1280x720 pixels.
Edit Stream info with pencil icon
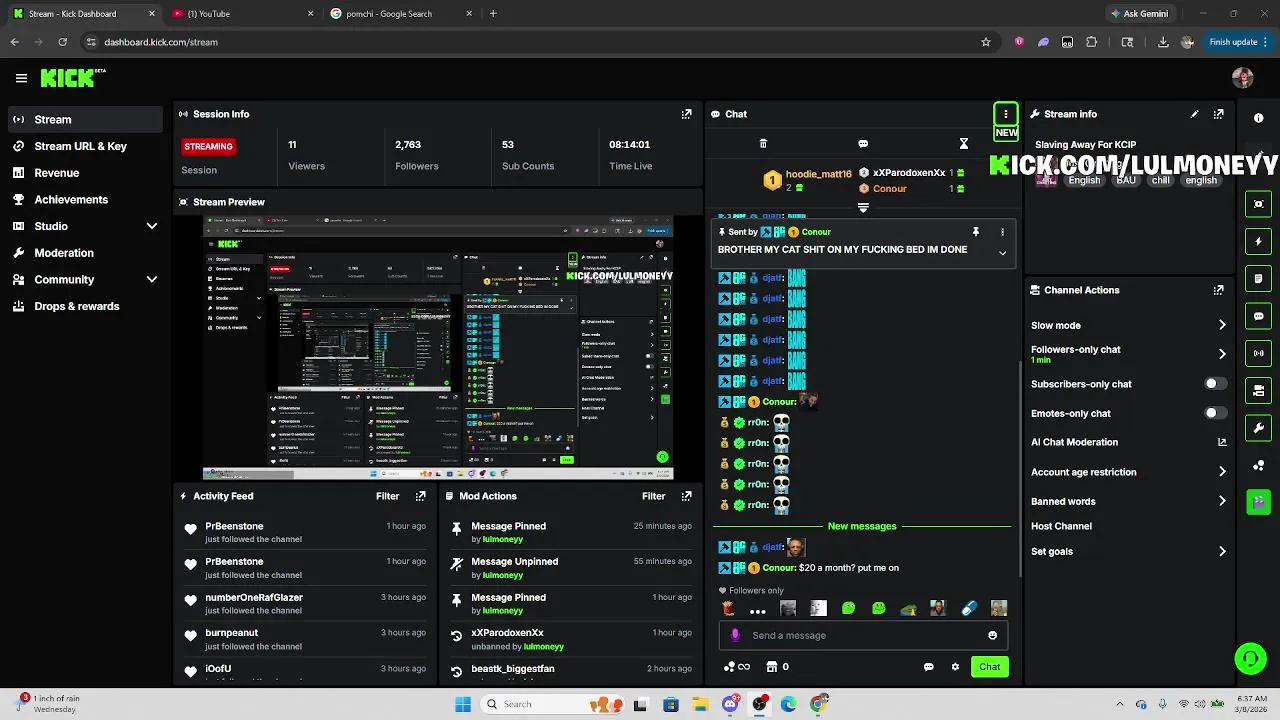tap(1194, 114)
